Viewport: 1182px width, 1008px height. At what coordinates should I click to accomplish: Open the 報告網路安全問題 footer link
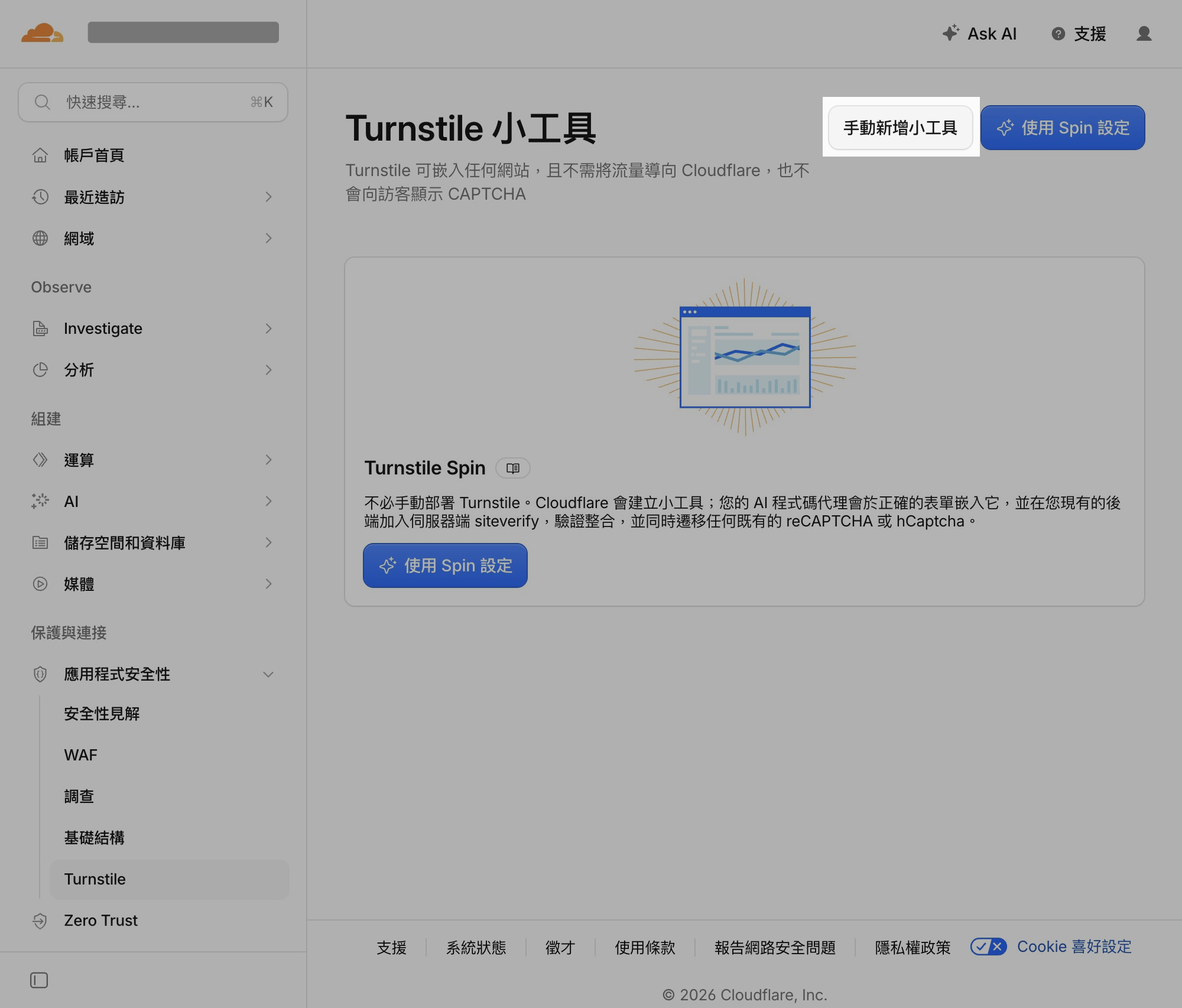pos(775,948)
